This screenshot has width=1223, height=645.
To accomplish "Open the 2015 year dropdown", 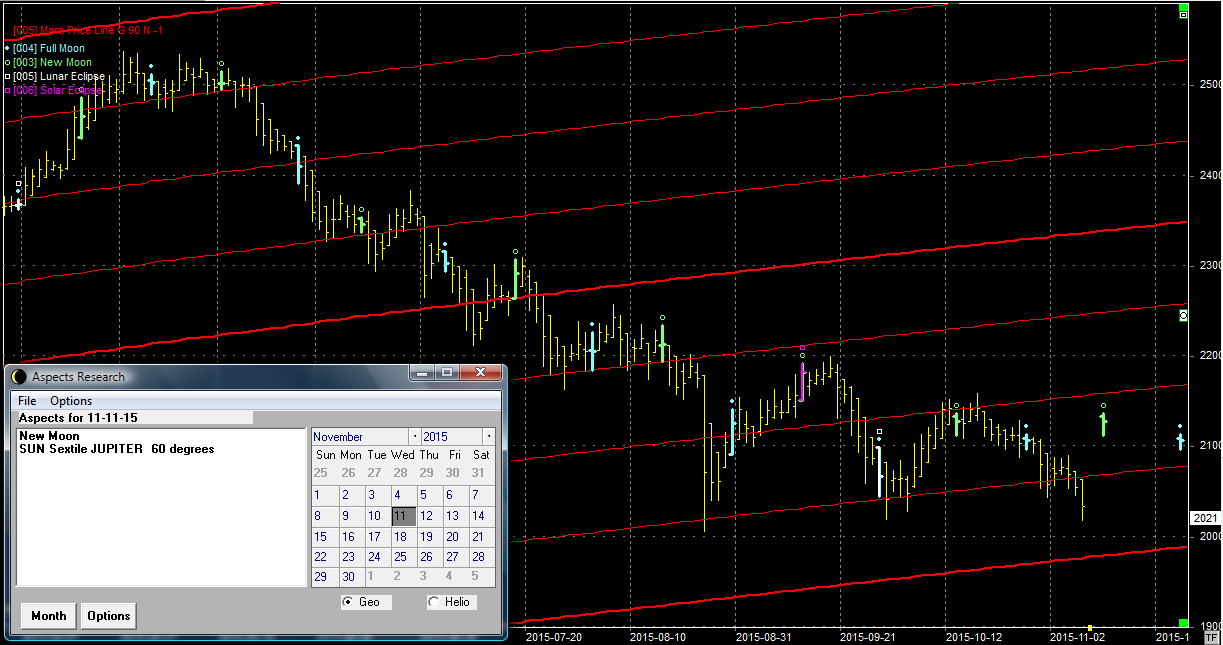I will click(x=487, y=437).
